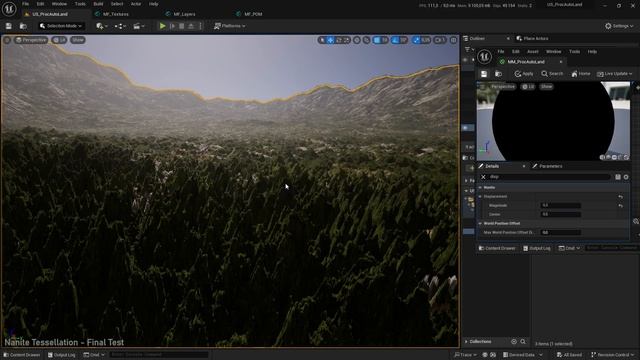Click the add content icon next to Selection Mode

101,26
